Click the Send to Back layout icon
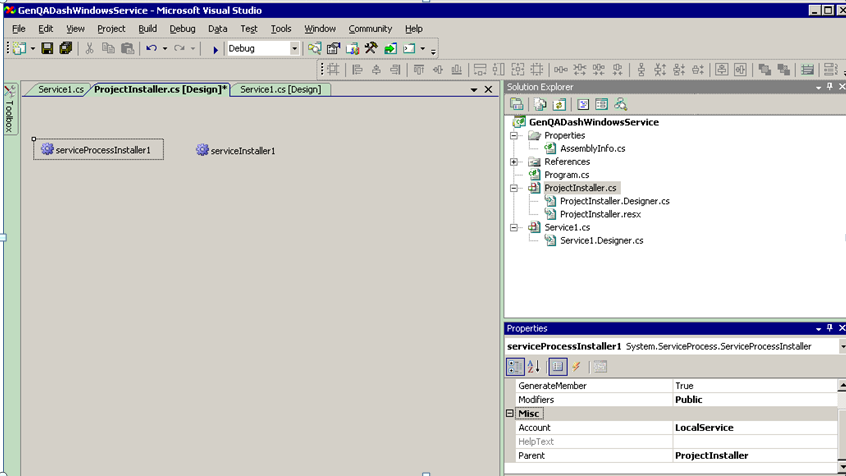This screenshot has height=476, width=846. (783, 70)
